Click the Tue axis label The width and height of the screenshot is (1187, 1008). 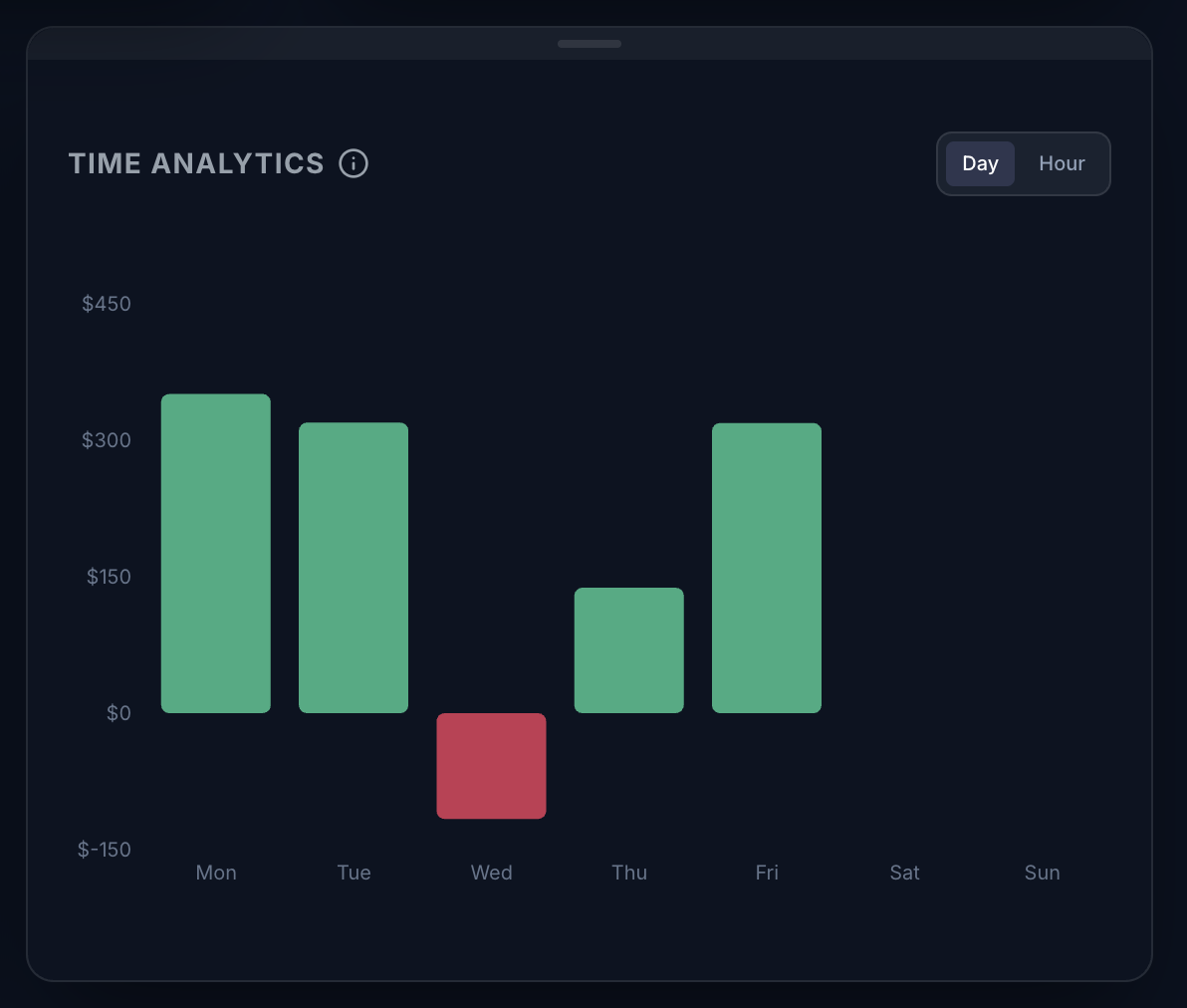click(354, 873)
